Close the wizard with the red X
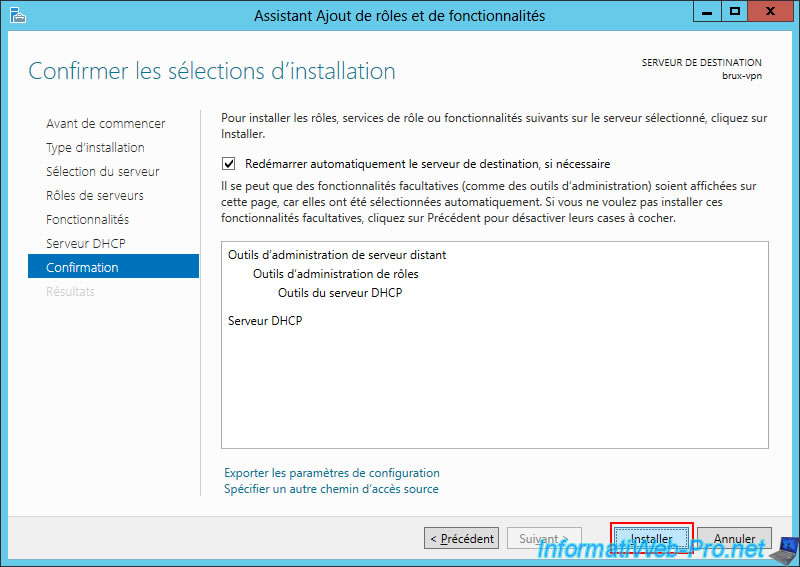The height and width of the screenshot is (567, 800). pyautogui.click(x=772, y=13)
